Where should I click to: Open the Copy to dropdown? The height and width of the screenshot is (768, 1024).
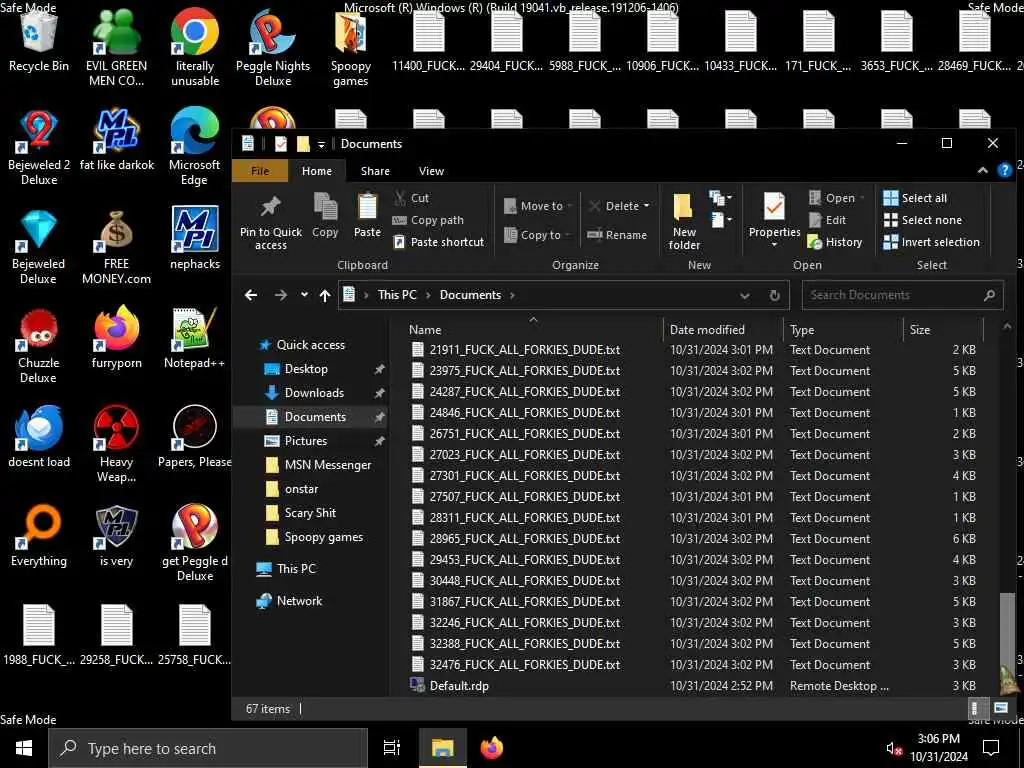click(538, 234)
